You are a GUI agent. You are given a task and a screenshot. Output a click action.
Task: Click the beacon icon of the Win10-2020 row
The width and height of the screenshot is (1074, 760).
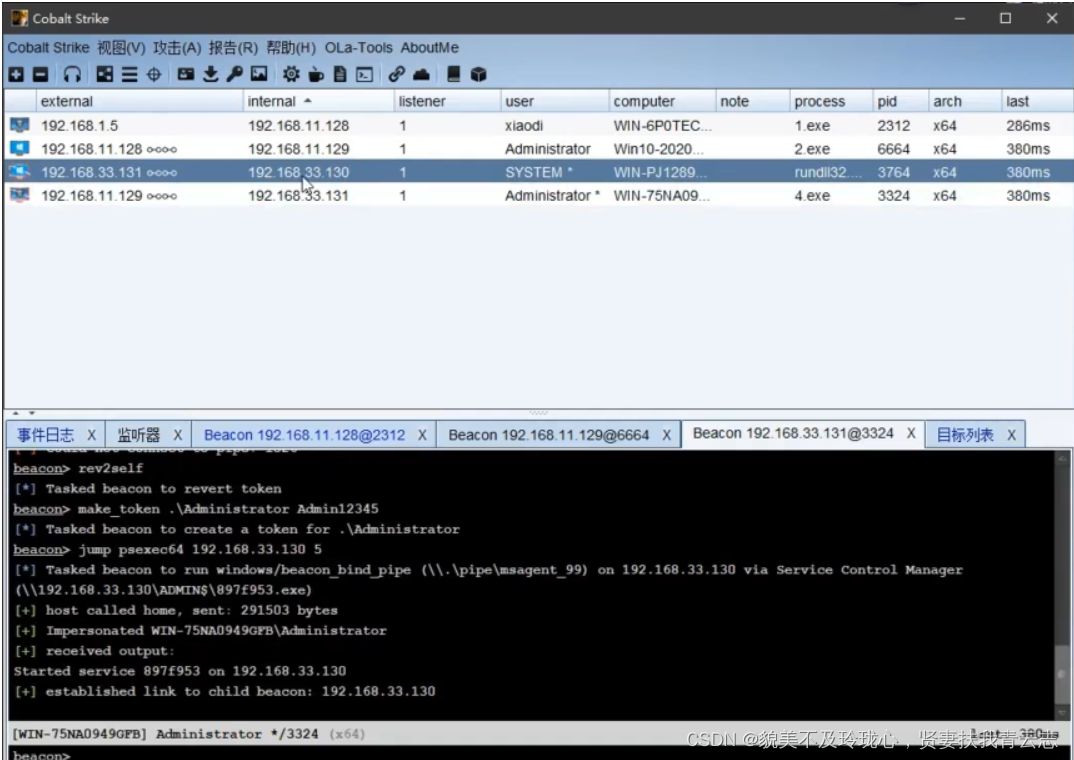20,149
